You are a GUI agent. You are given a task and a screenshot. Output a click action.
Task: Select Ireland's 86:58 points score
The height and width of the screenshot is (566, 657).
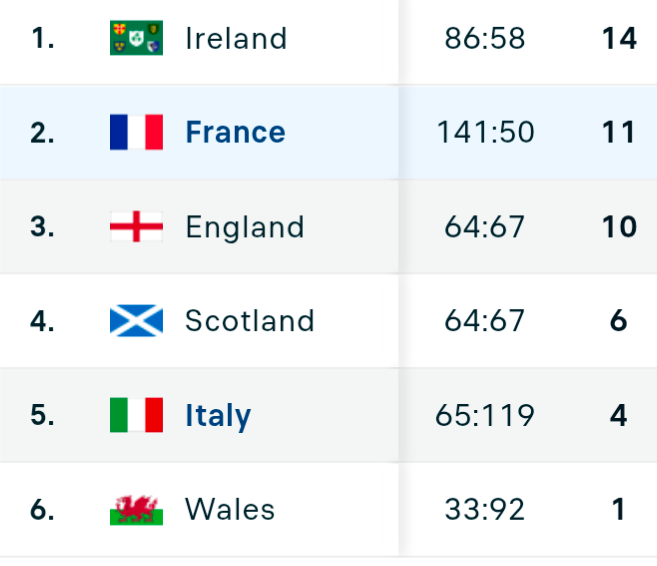click(485, 38)
